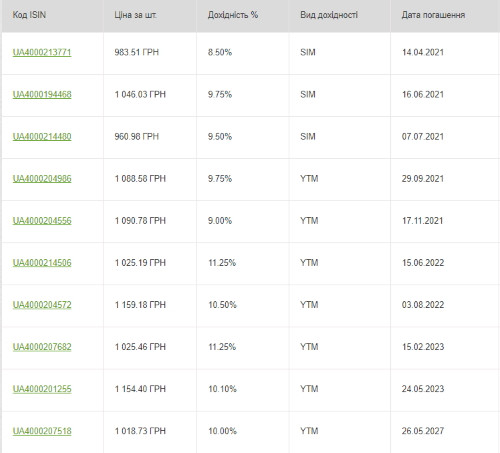
Task: Select the maturity date 26.05.2027 cell
Action: (445, 432)
